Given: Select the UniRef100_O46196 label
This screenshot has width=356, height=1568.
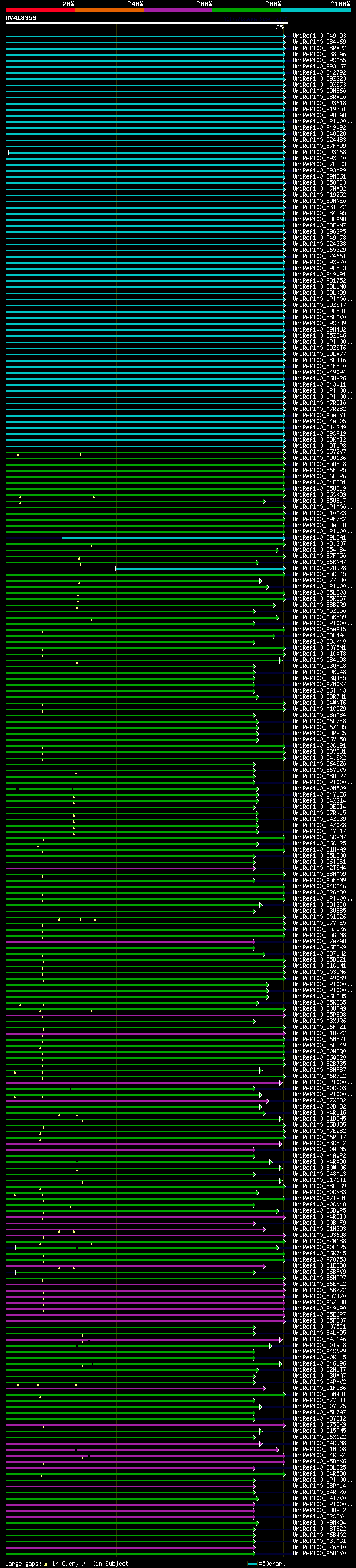Looking at the screenshot, I should click(x=319, y=1363).
